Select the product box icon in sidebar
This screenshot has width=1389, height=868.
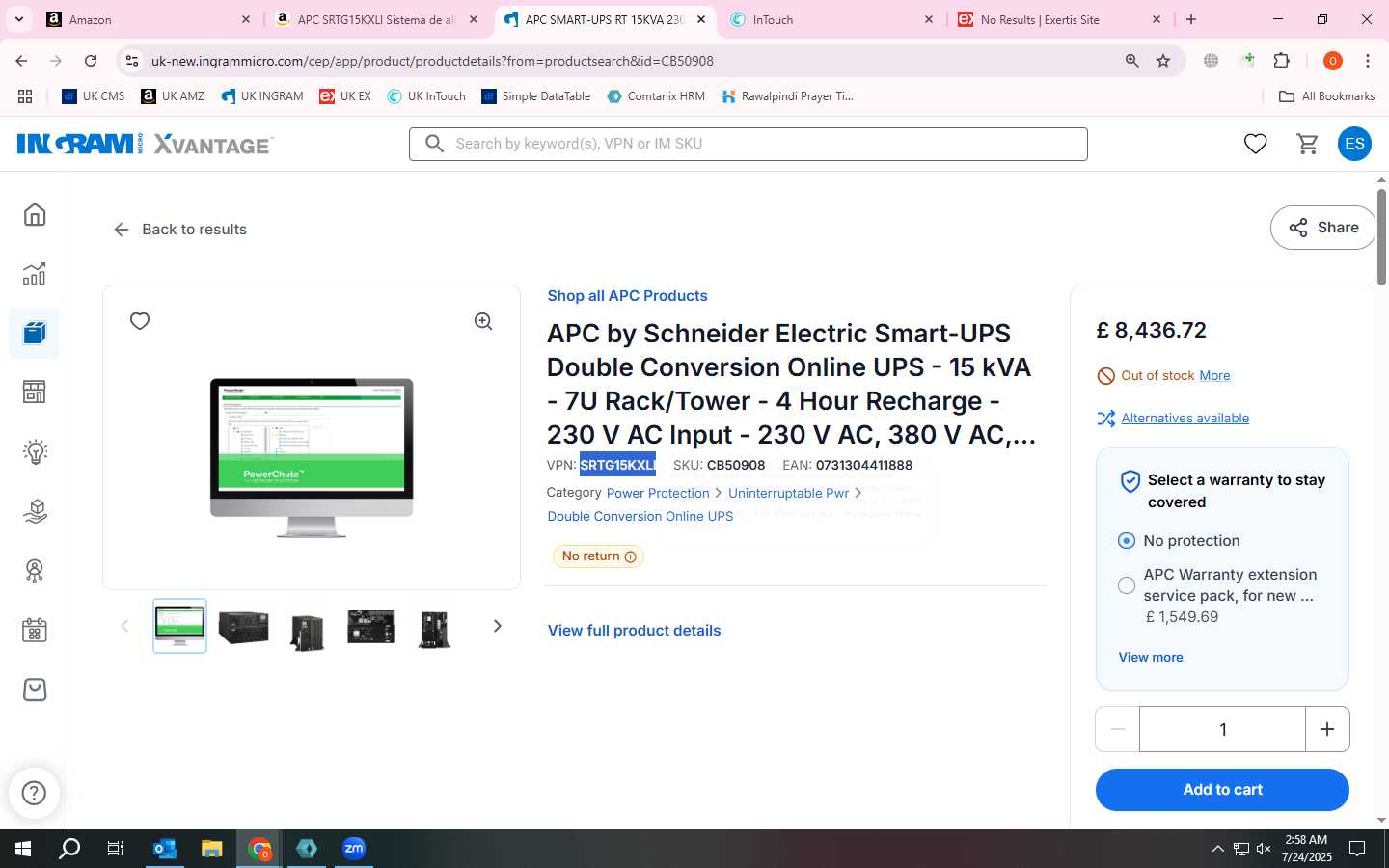(35, 334)
